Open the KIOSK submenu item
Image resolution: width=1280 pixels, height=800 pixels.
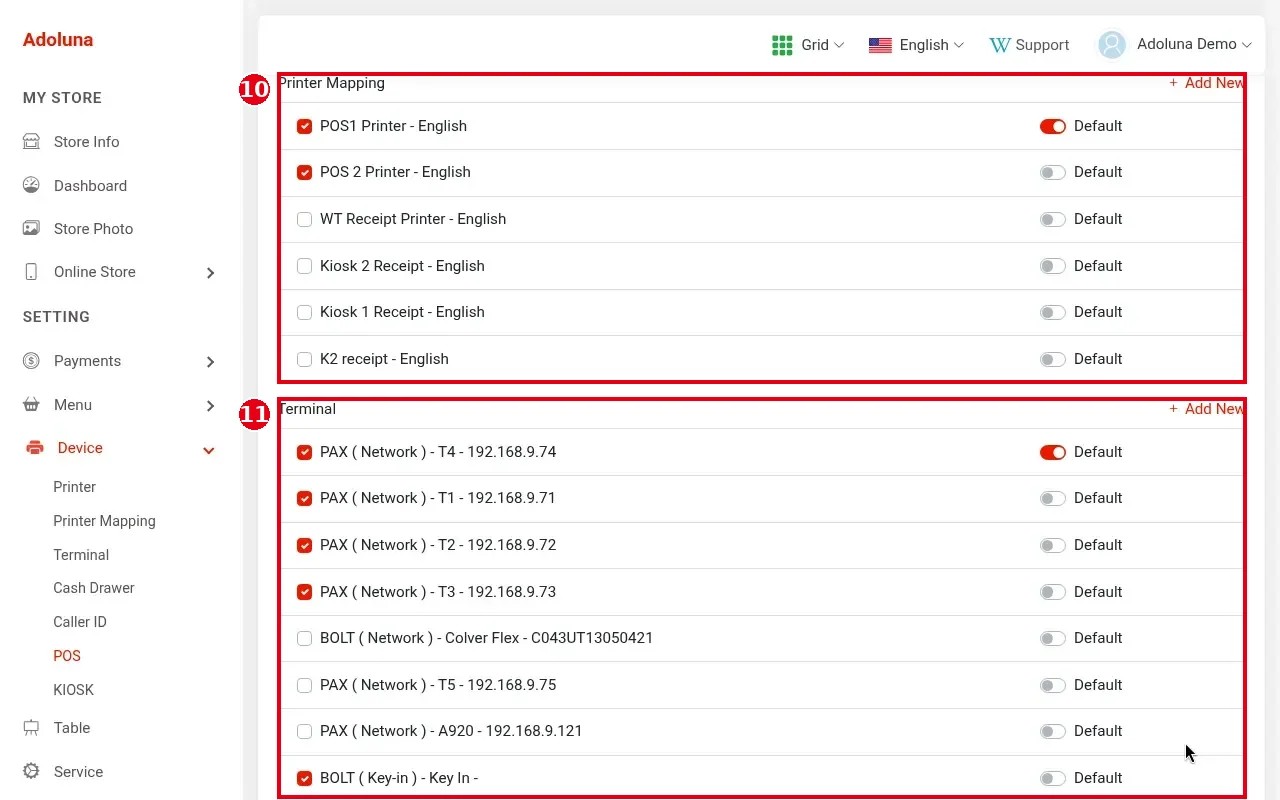(73, 690)
